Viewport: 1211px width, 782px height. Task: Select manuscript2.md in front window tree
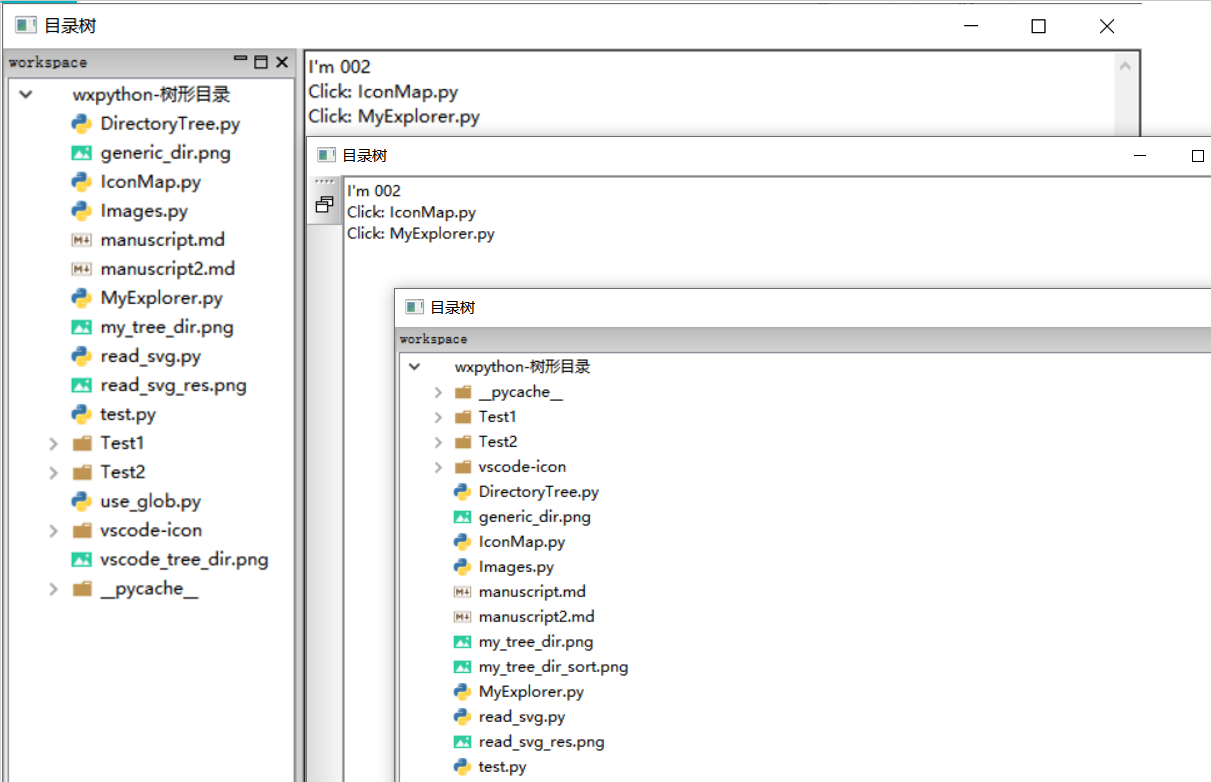point(537,617)
